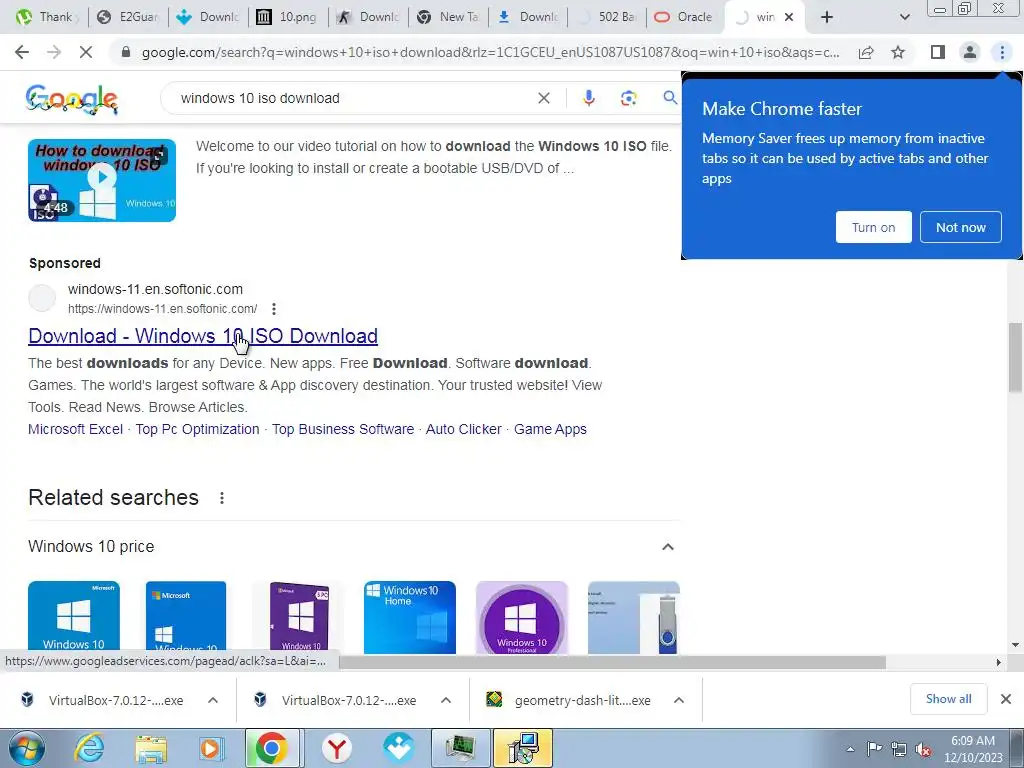Select the Windows 10 Home product image
Screen dimensions: 1024x768
(409, 617)
